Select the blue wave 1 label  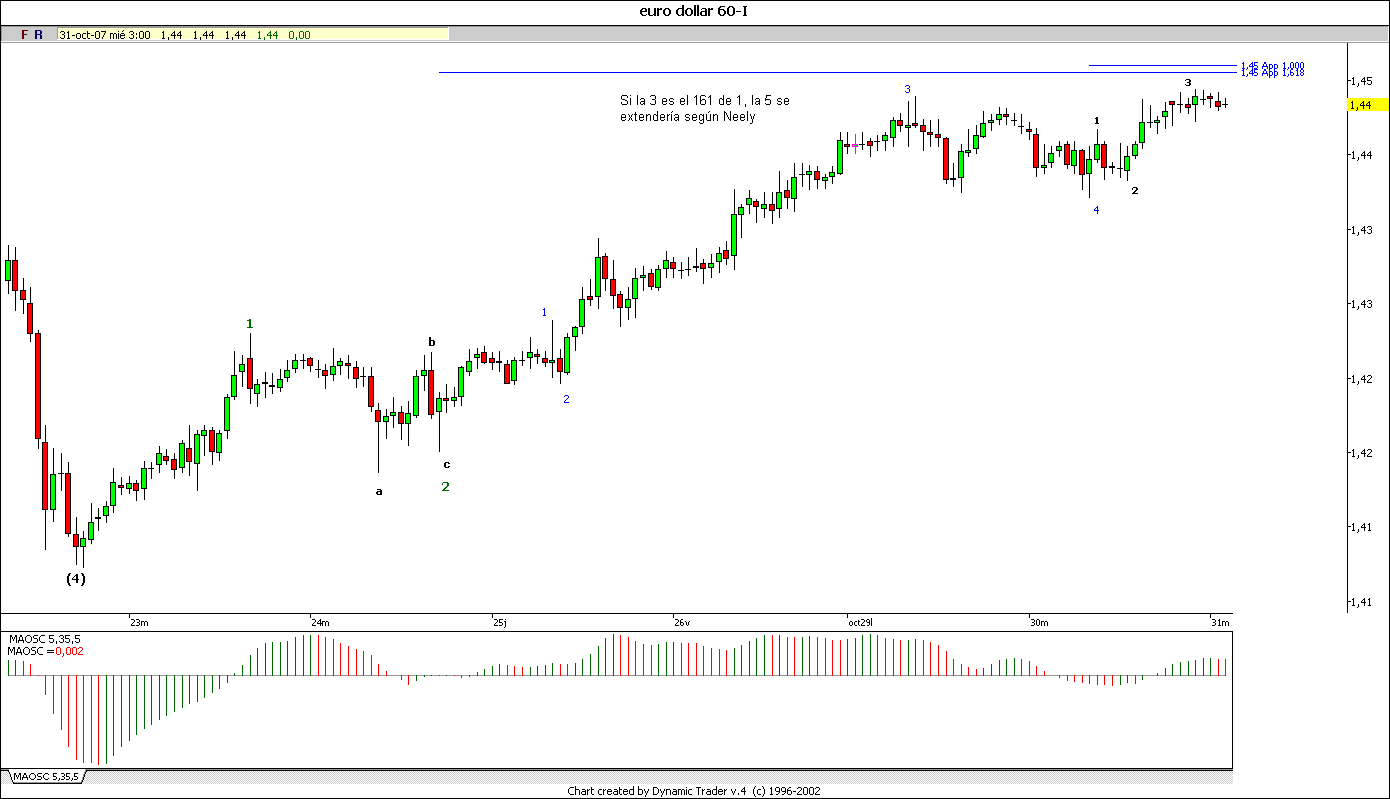click(545, 312)
